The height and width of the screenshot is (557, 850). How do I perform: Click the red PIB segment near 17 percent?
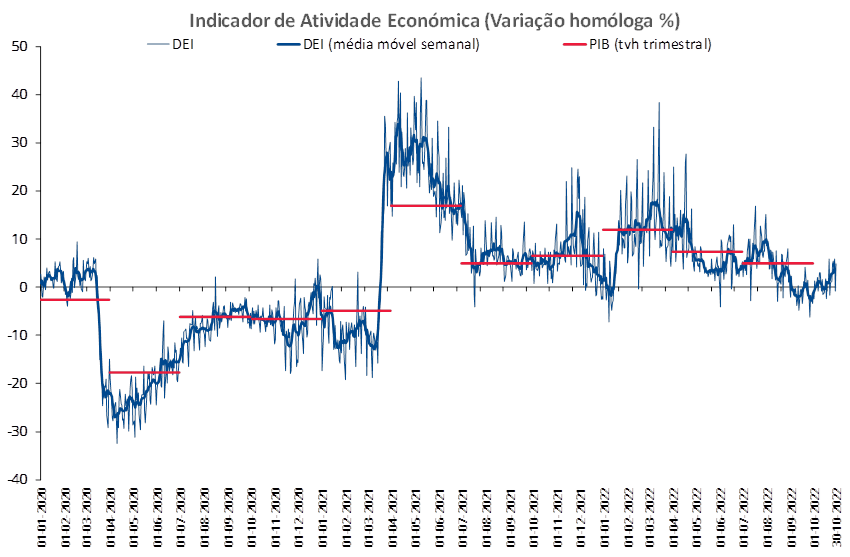(x=426, y=205)
